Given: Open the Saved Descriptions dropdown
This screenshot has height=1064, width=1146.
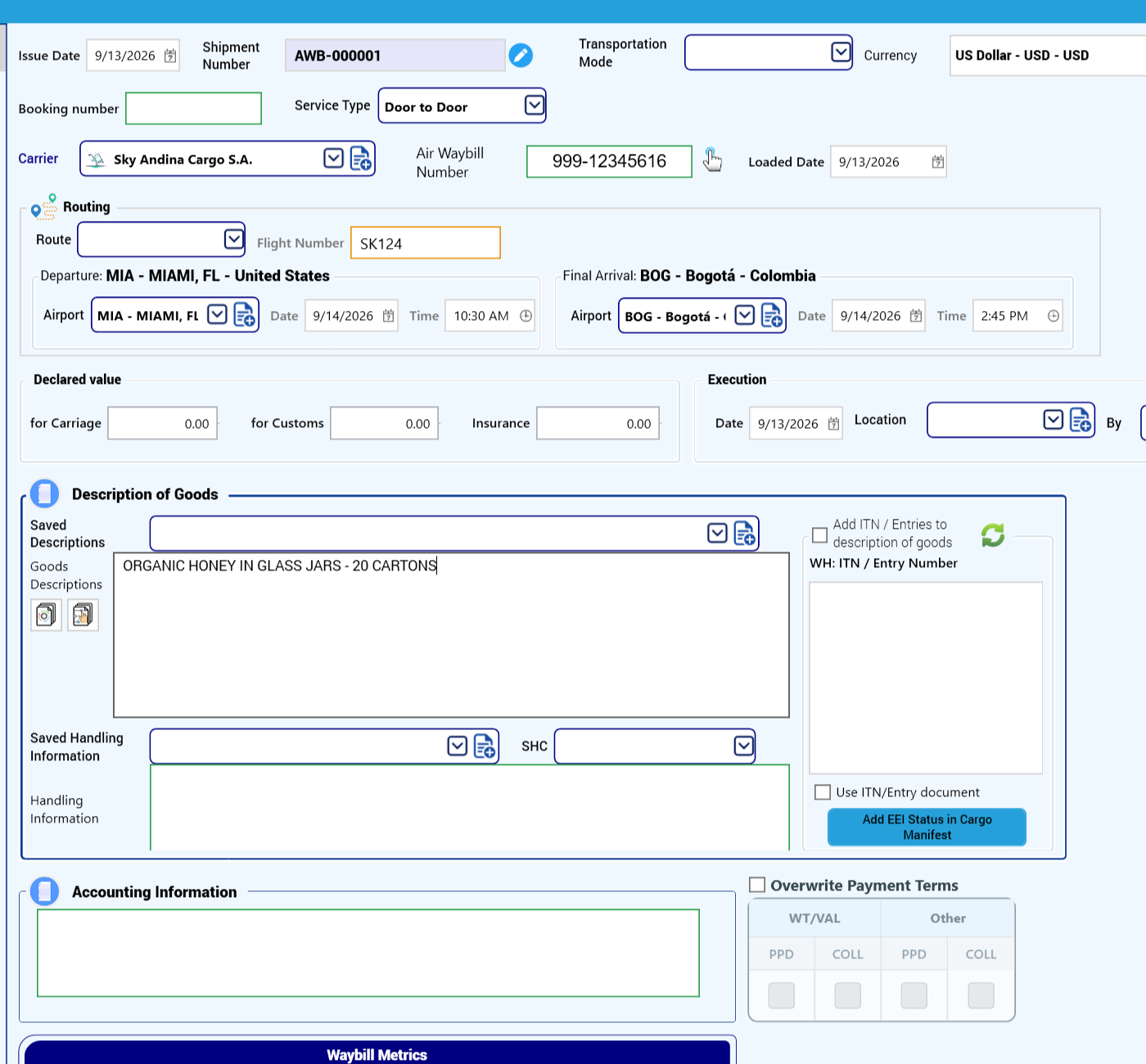Looking at the screenshot, I should pos(717,534).
